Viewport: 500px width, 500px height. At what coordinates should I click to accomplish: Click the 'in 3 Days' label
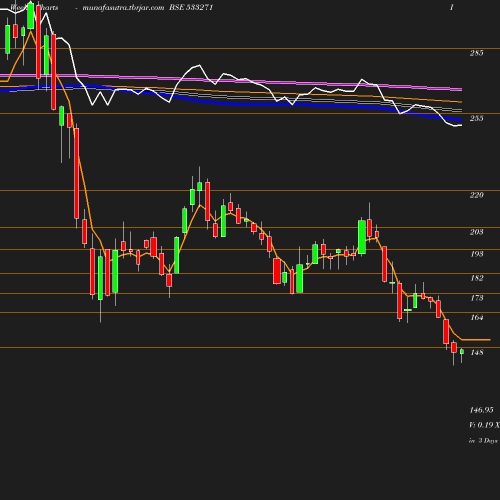coord(483,441)
